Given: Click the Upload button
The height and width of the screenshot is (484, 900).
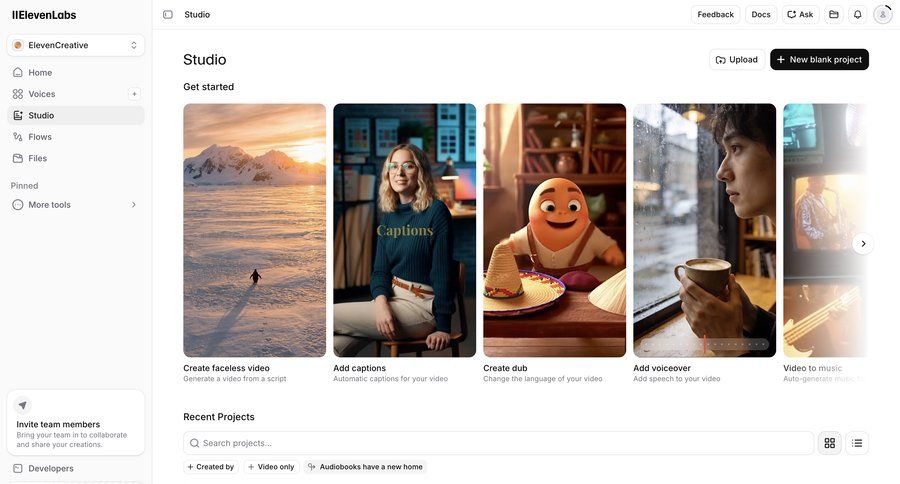Looking at the screenshot, I should pyautogui.click(x=737, y=60).
